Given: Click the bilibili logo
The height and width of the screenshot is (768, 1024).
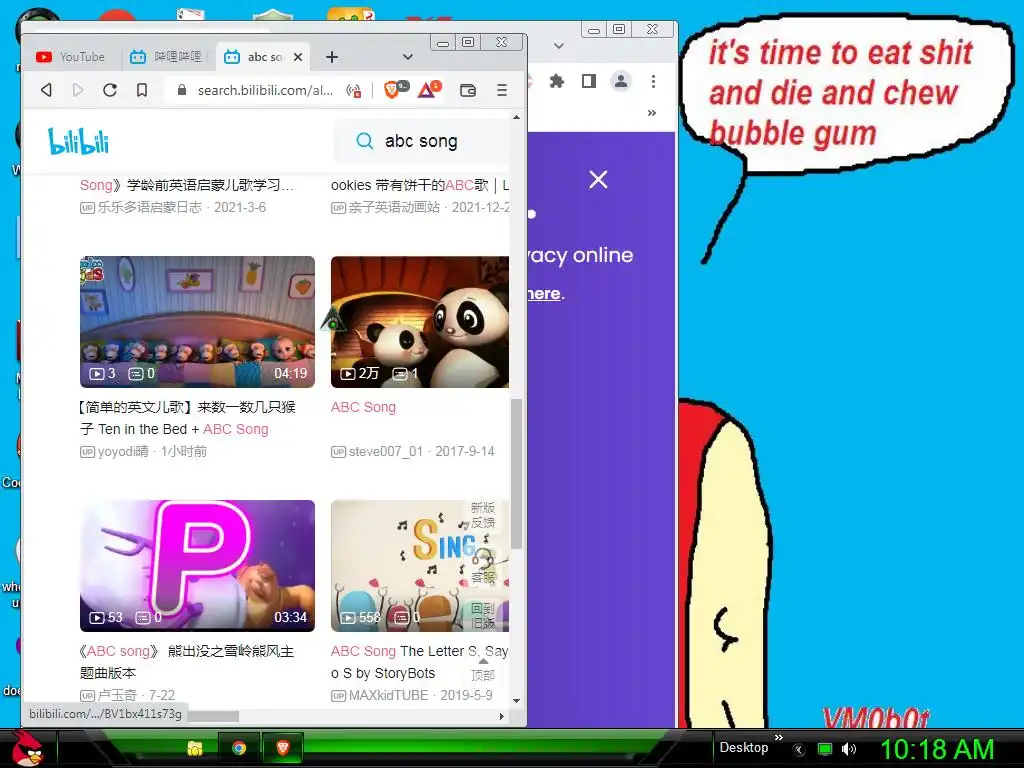Looking at the screenshot, I should [x=78, y=141].
